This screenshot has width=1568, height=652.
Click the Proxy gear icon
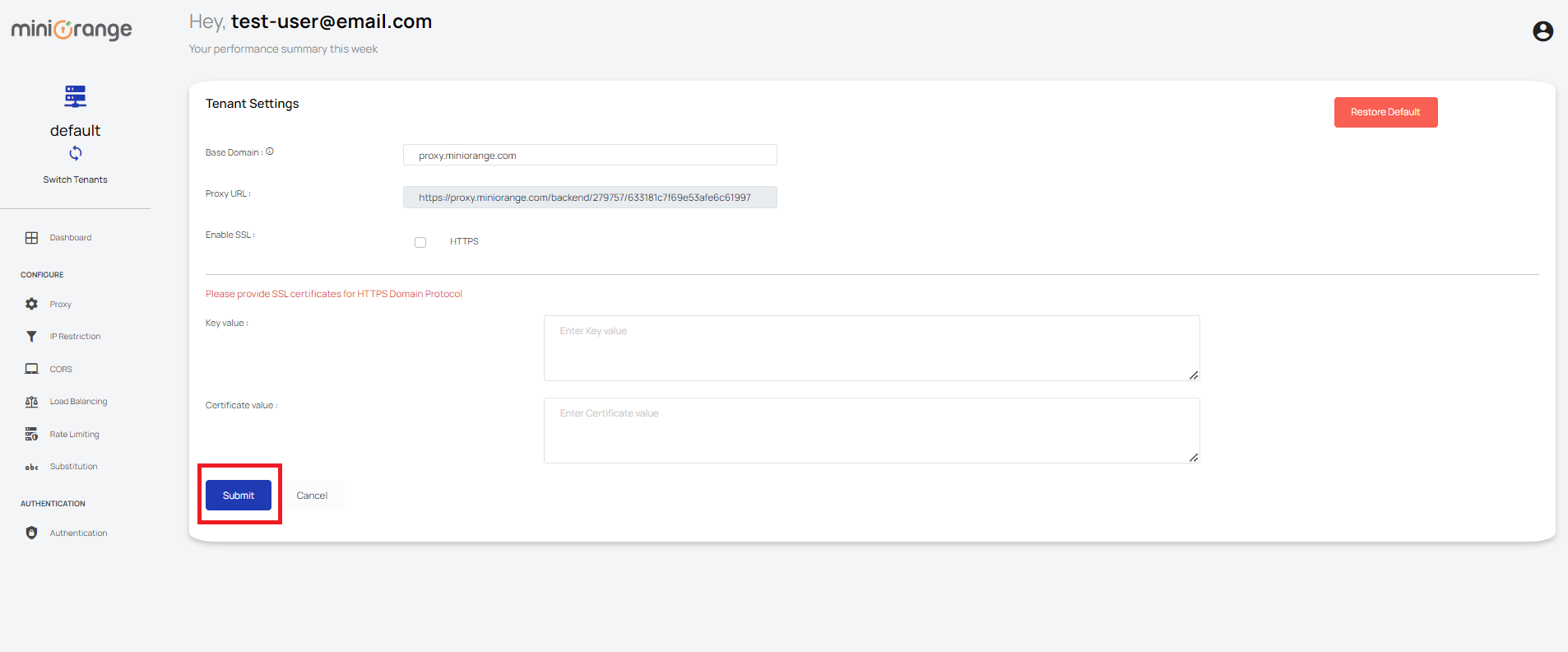point(31,304)
